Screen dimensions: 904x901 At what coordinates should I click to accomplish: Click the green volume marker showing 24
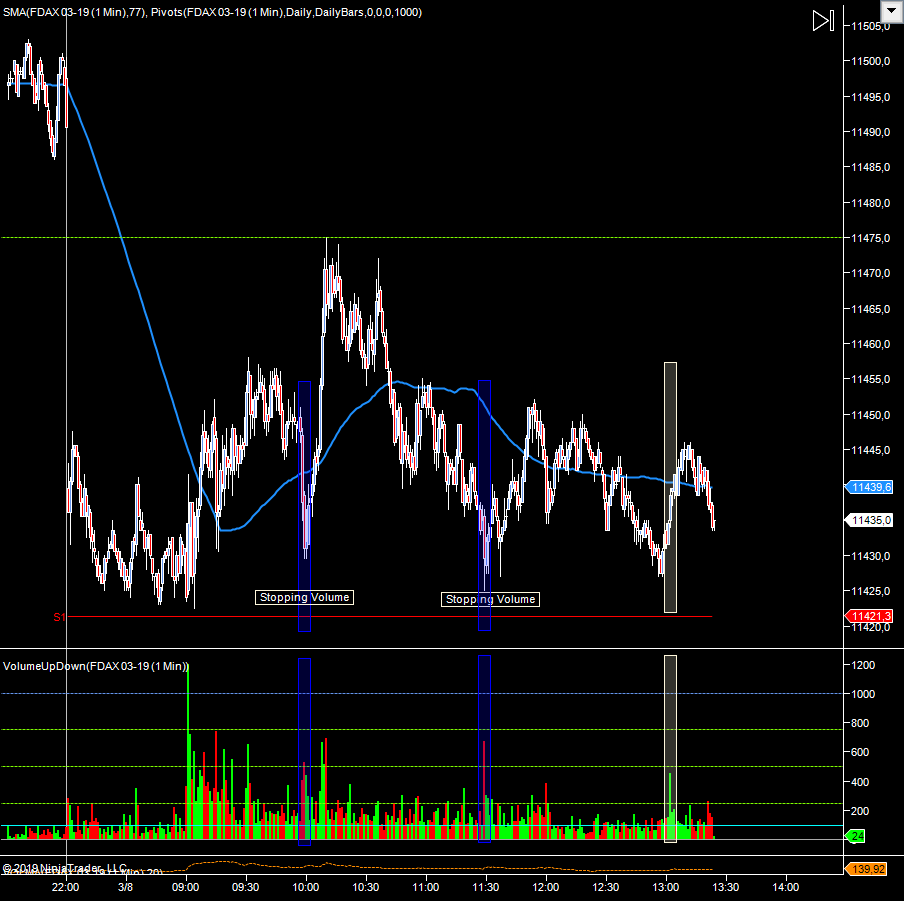point(856,835)
